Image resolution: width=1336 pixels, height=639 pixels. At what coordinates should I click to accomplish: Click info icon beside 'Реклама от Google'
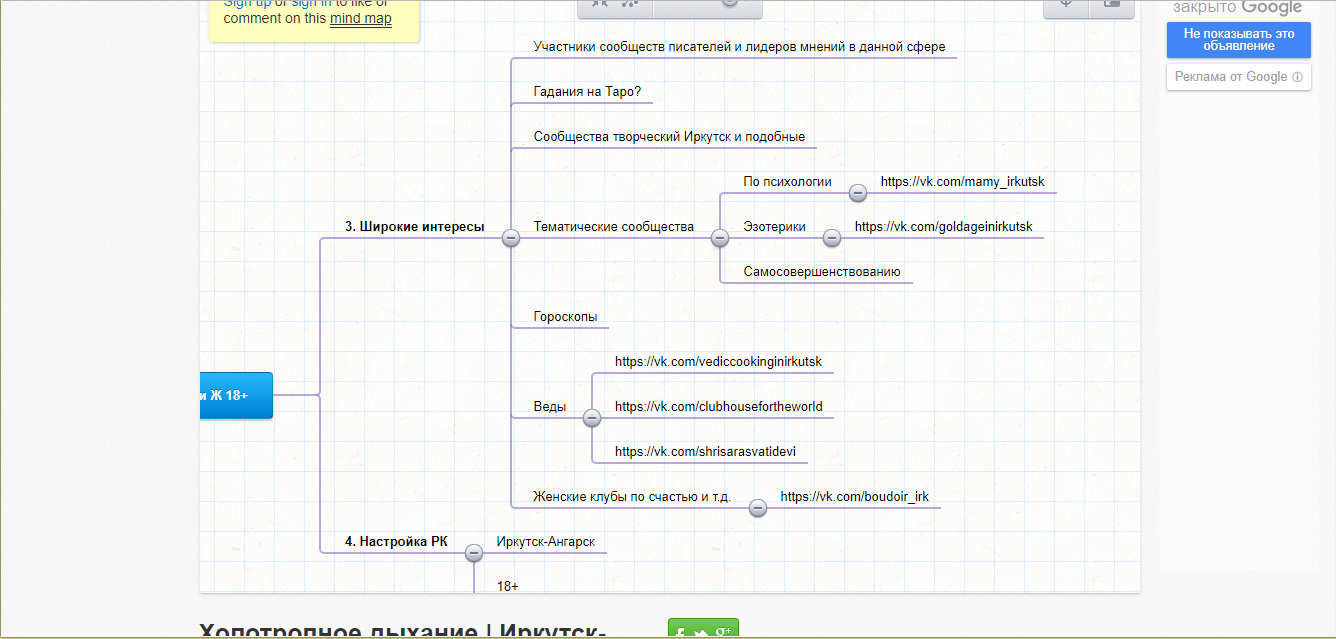pyautogui.click(x=1297, y=77)
